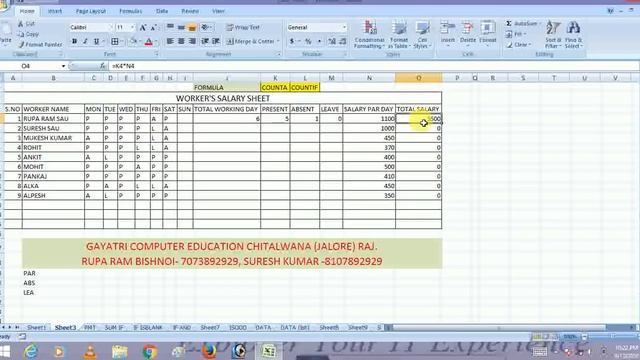
Task: Open Sort & Filter
Action: [553, 35]
